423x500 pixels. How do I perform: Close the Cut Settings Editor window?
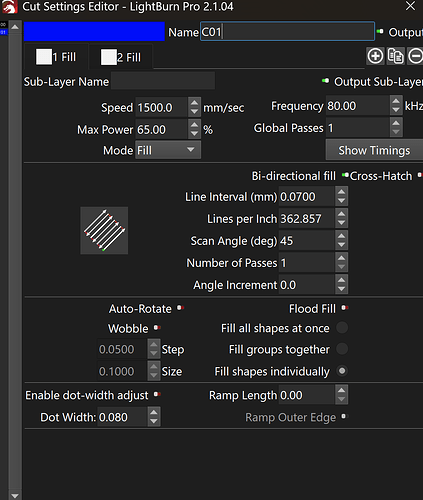[x=410, y=6]
